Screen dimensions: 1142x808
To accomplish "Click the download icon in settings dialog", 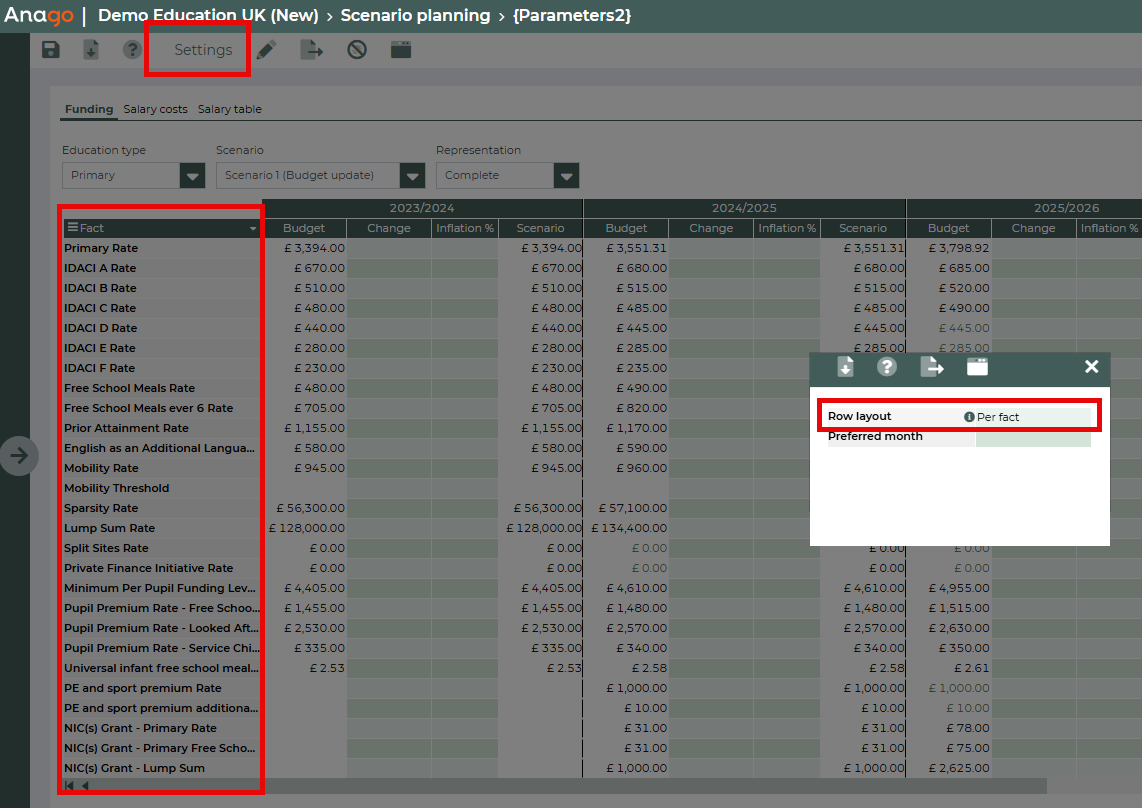I will [x=845, y=367].
